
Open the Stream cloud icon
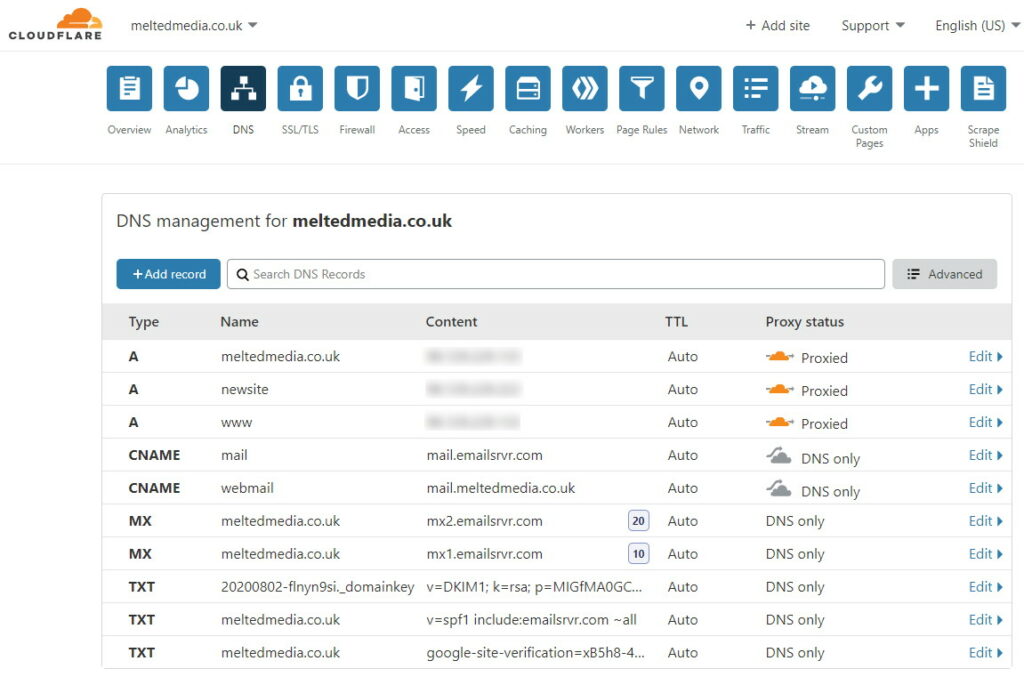(812, 88)
